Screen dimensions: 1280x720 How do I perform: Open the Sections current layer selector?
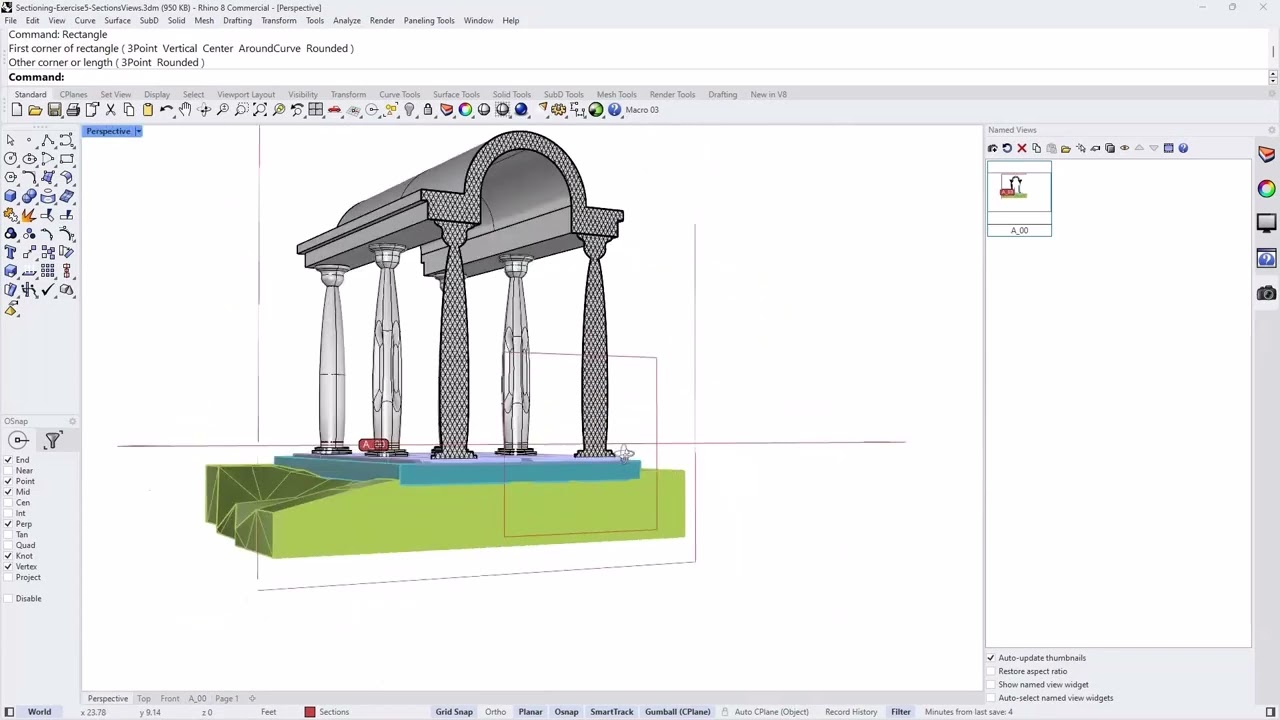[334, 712]
